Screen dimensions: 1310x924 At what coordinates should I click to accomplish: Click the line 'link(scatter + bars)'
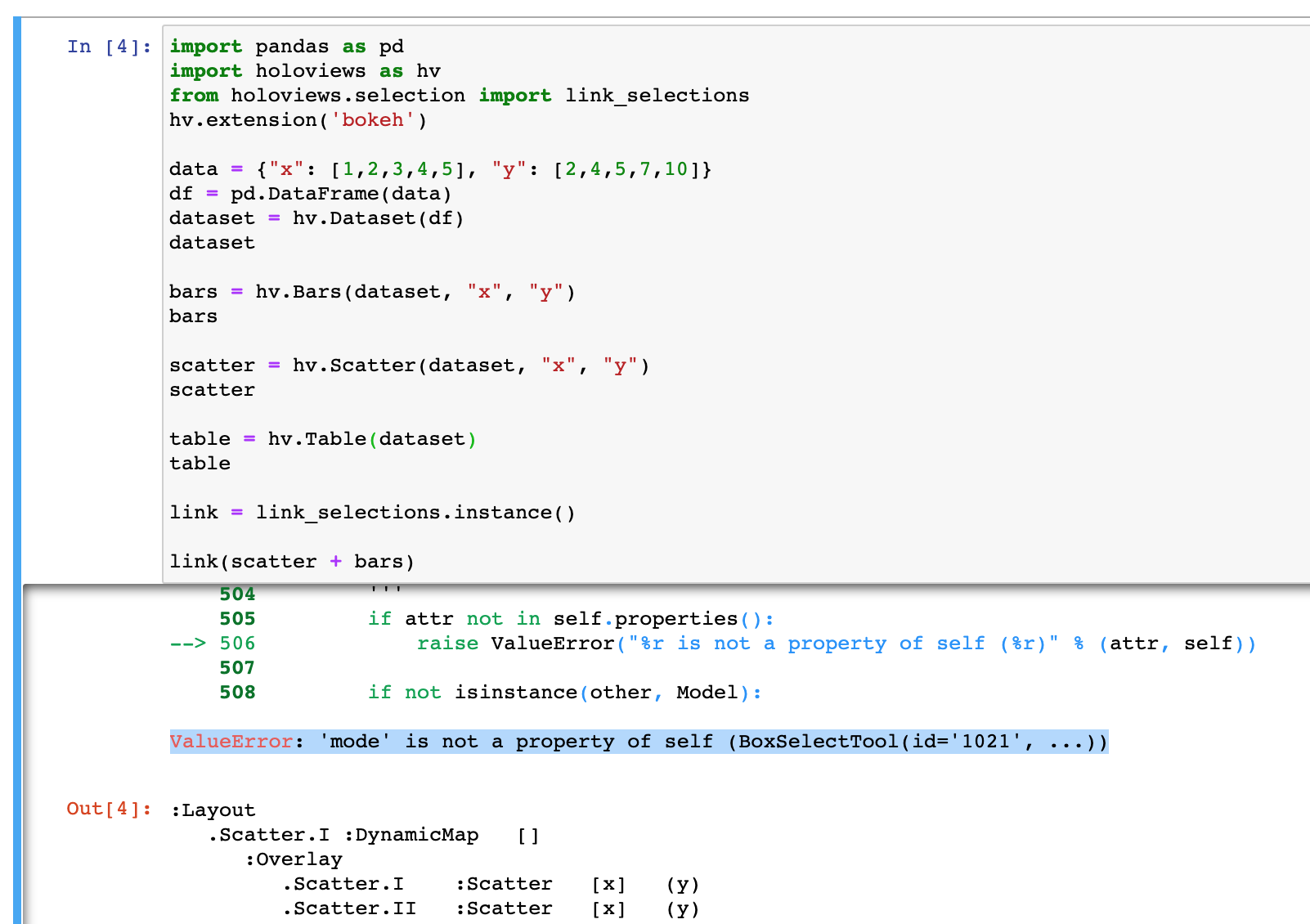292,562
